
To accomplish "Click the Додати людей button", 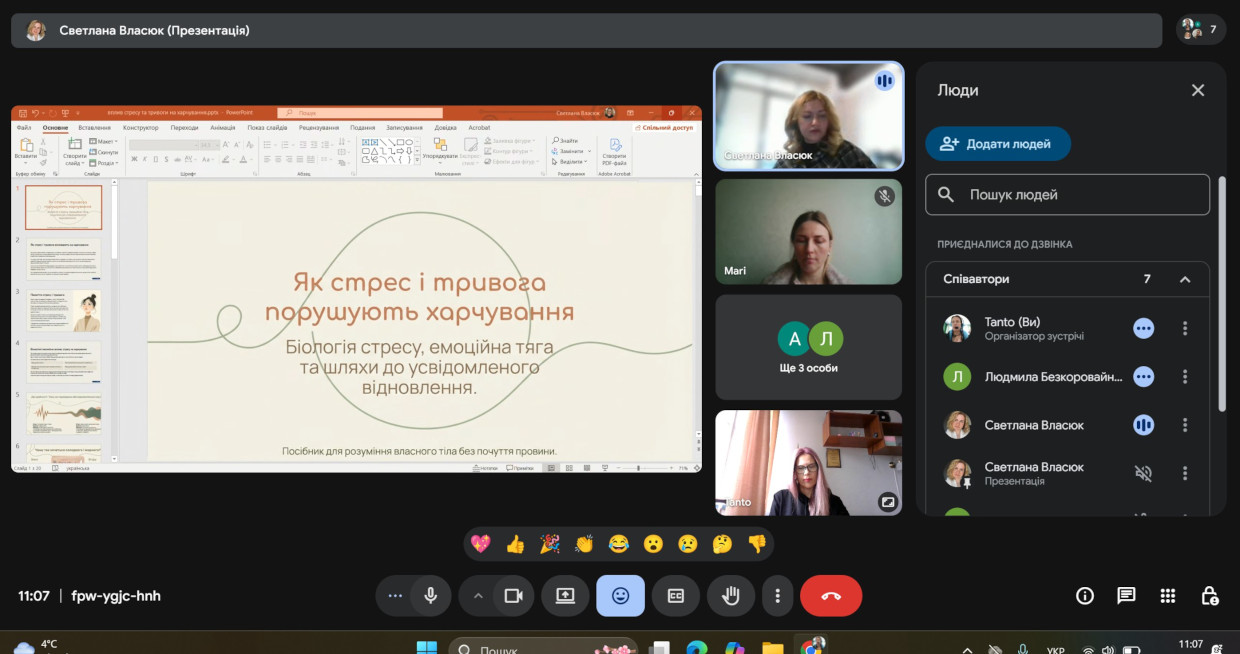I will coord(998,144).
